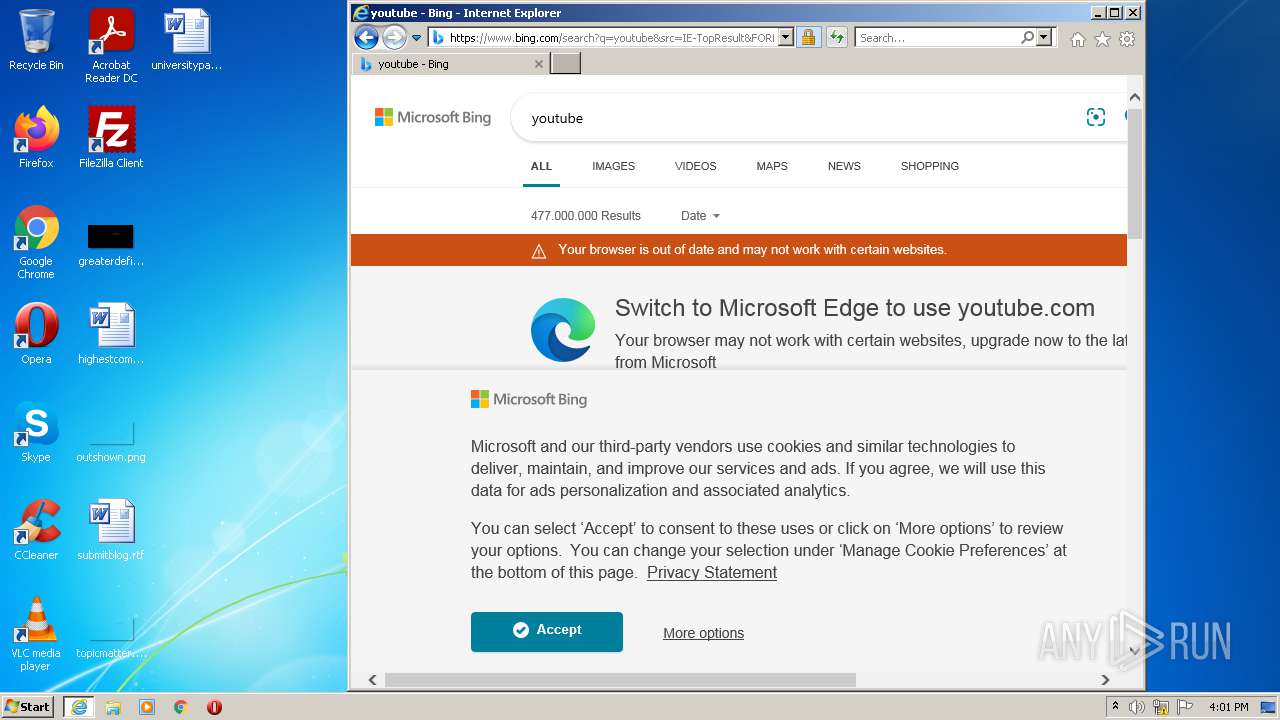The height and width of the screenshot is (720, 1280).
Task: Select the highestcom... Word document icon
Action: click(111, 334)
